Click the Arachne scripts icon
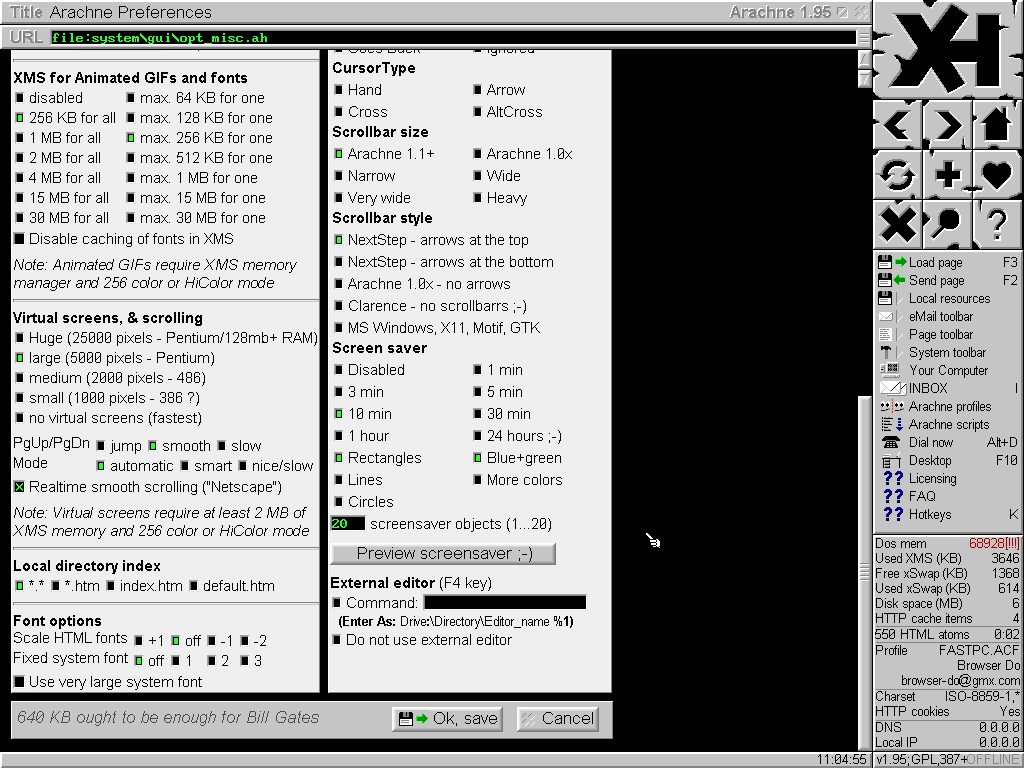Screen dimensions: 1024x768 pyautogui.click(x=891, y=424)
